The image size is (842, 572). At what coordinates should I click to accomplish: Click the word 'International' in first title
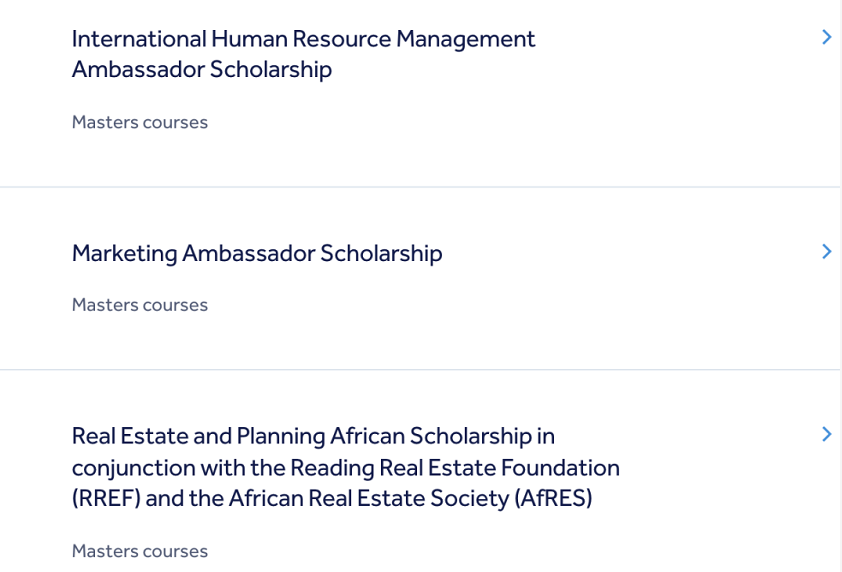pos(139,39)
